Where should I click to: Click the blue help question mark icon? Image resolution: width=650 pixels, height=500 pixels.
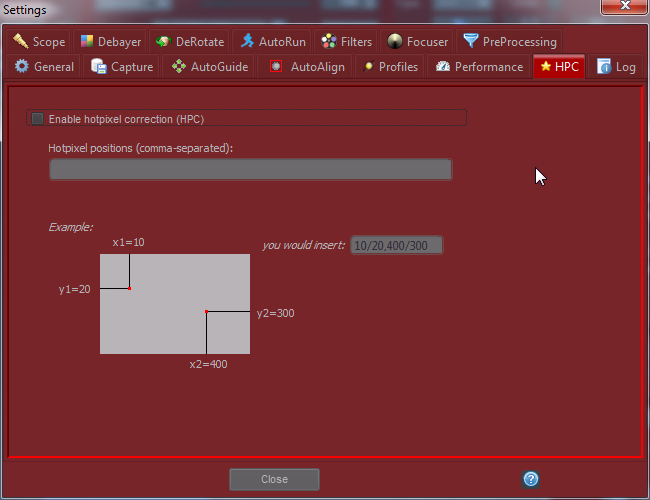pyautogui.click(x=531, y=479)
